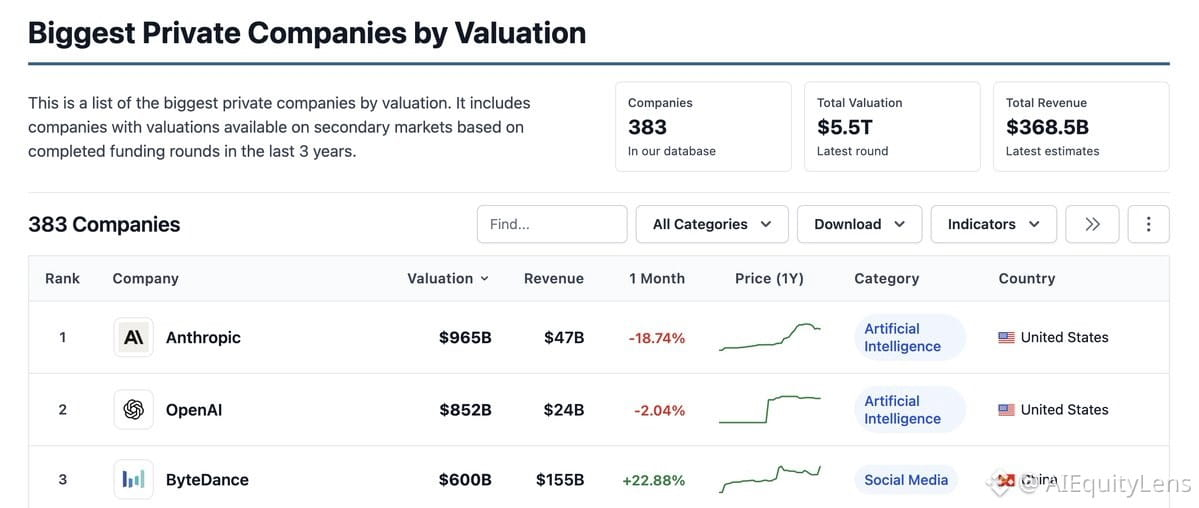Click the Anthropic company logo icon
The image size is (1199, 508).
[x=134, y=337]
